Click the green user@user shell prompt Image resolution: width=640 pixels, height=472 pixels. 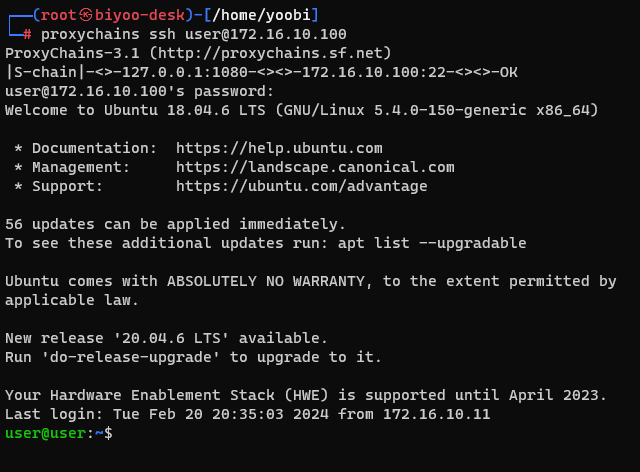point(45,433)
